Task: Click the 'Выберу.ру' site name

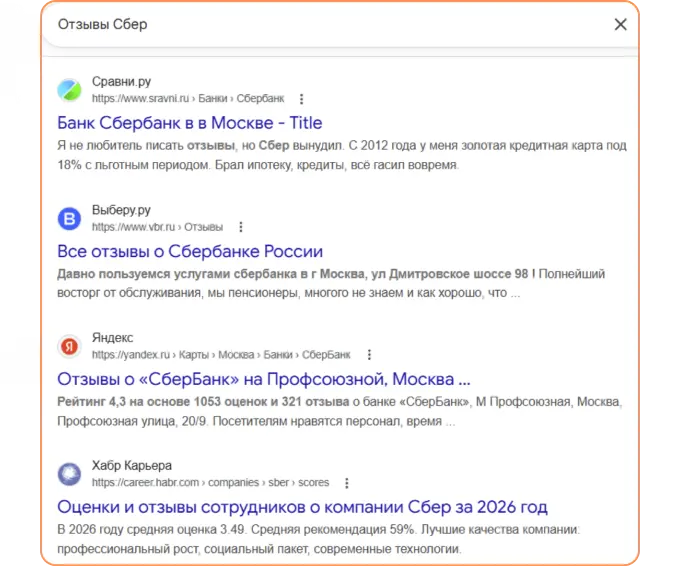Action: pyautogui.click(x=121, y=210)
